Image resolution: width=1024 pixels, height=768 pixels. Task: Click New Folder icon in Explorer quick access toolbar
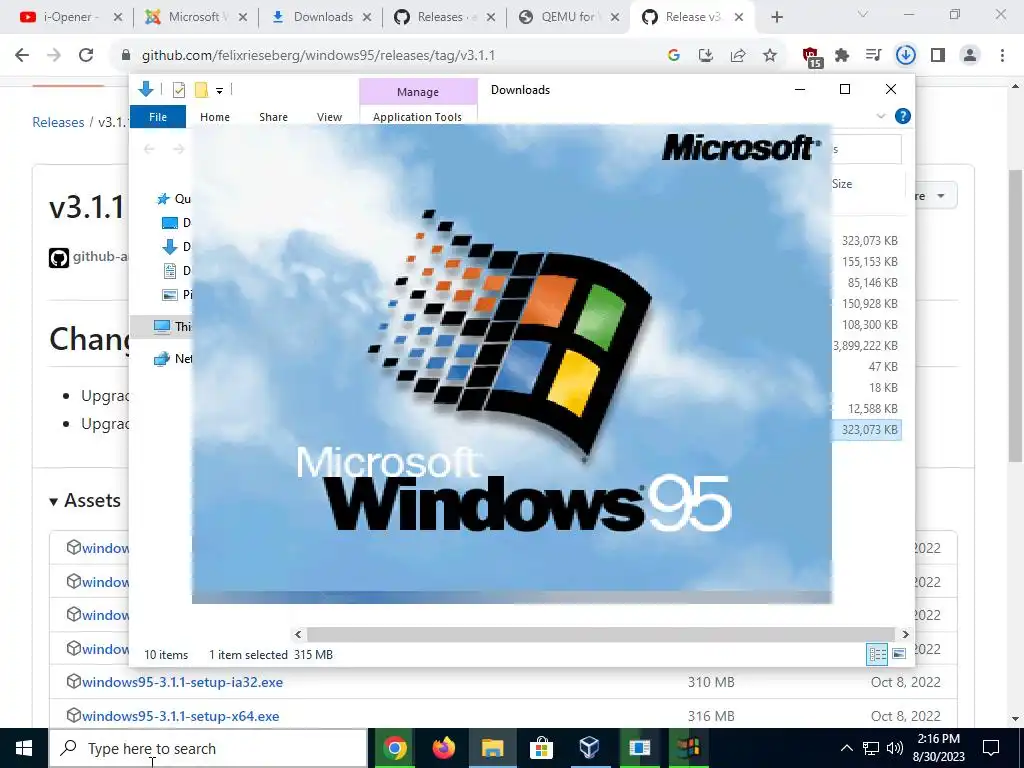201,90
